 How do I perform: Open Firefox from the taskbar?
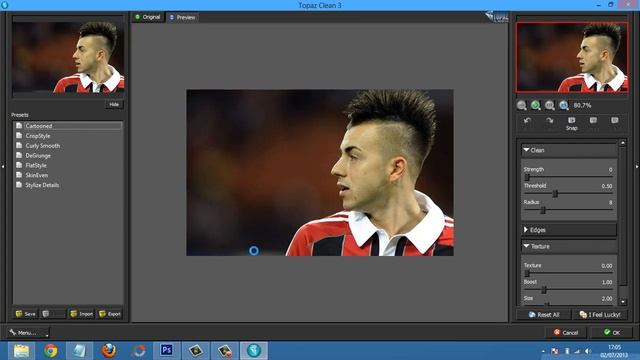(109, 351)
